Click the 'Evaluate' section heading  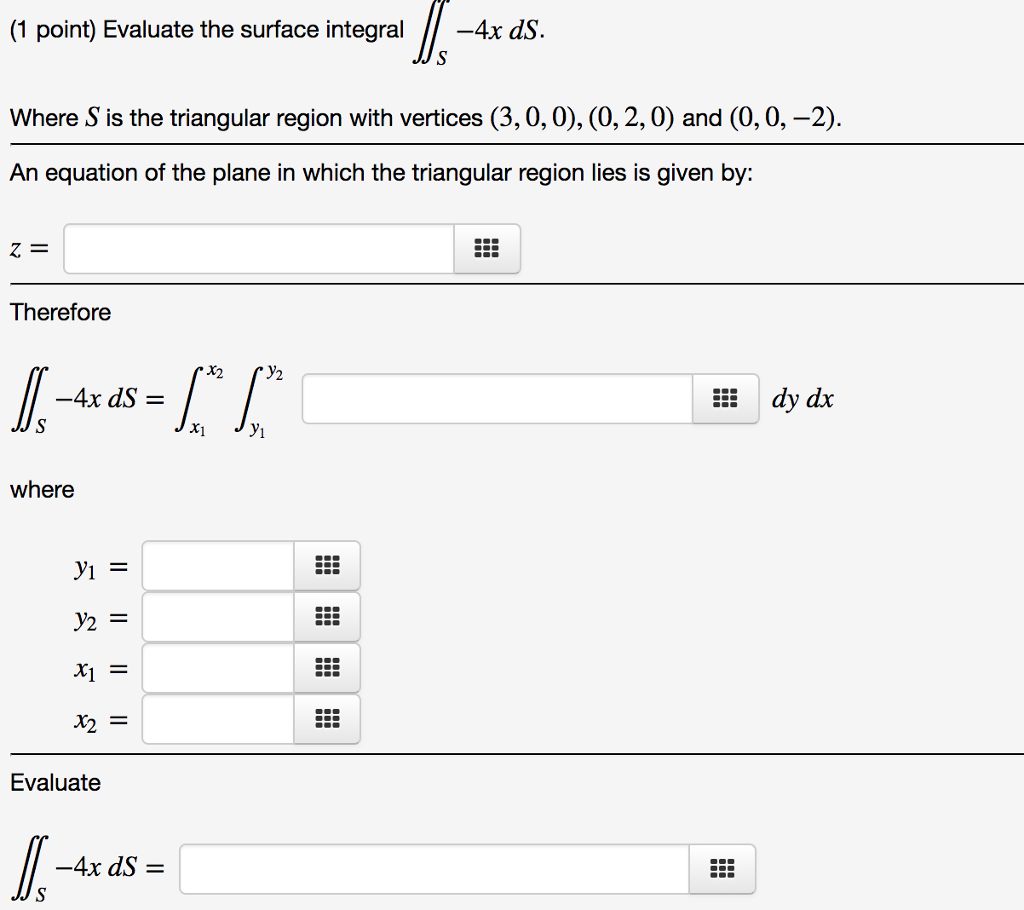tap(56, 783)
